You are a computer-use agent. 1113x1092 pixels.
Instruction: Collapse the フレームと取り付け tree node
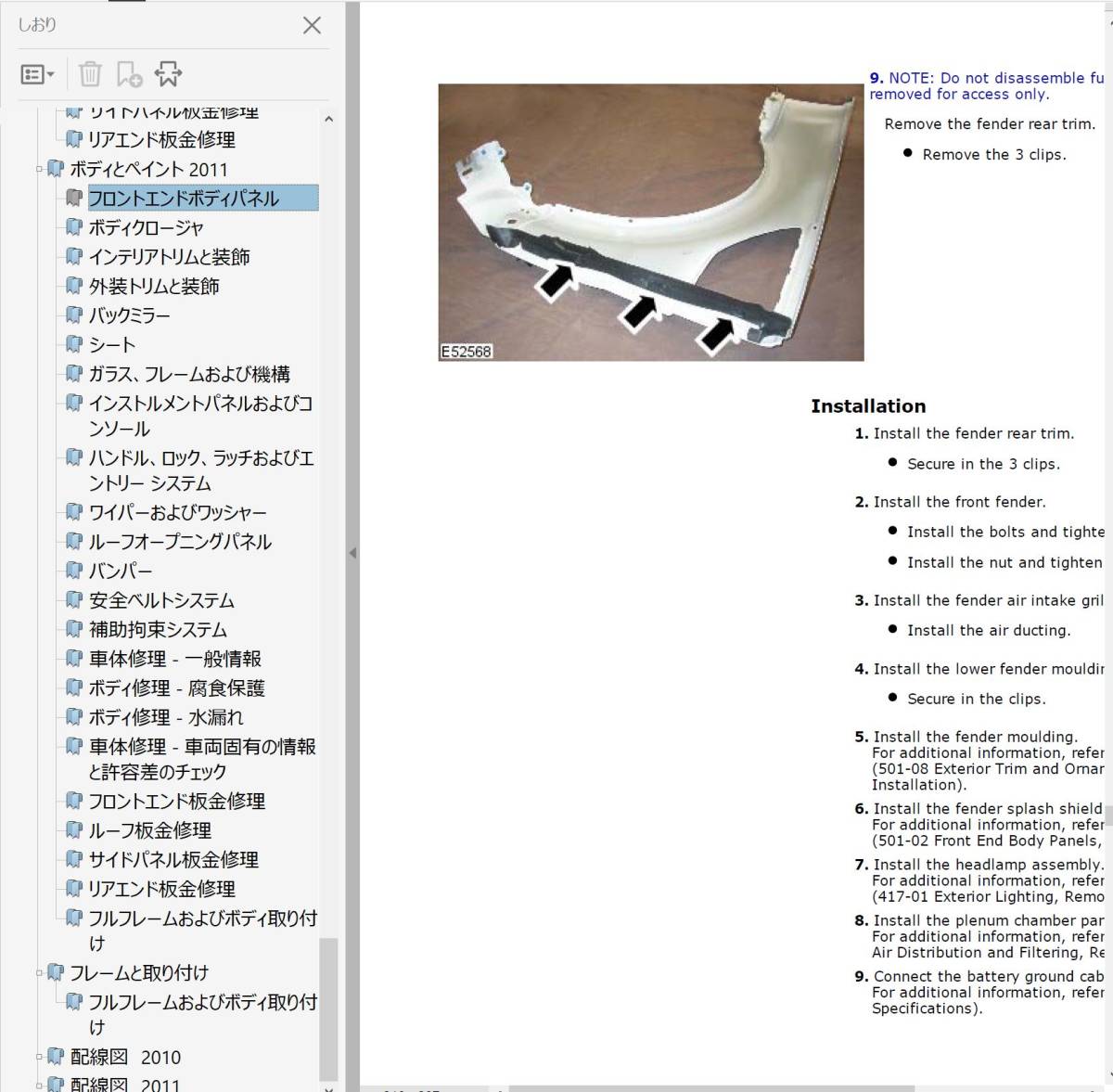pyautogui.click(x=39, y=972)
